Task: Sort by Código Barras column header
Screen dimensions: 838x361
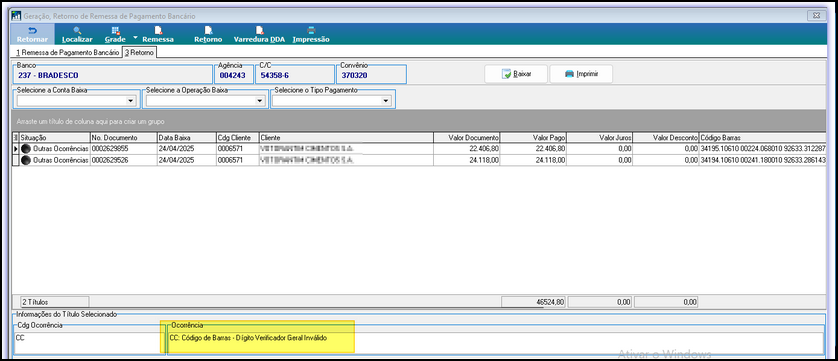Action: (x=763, y=137)
